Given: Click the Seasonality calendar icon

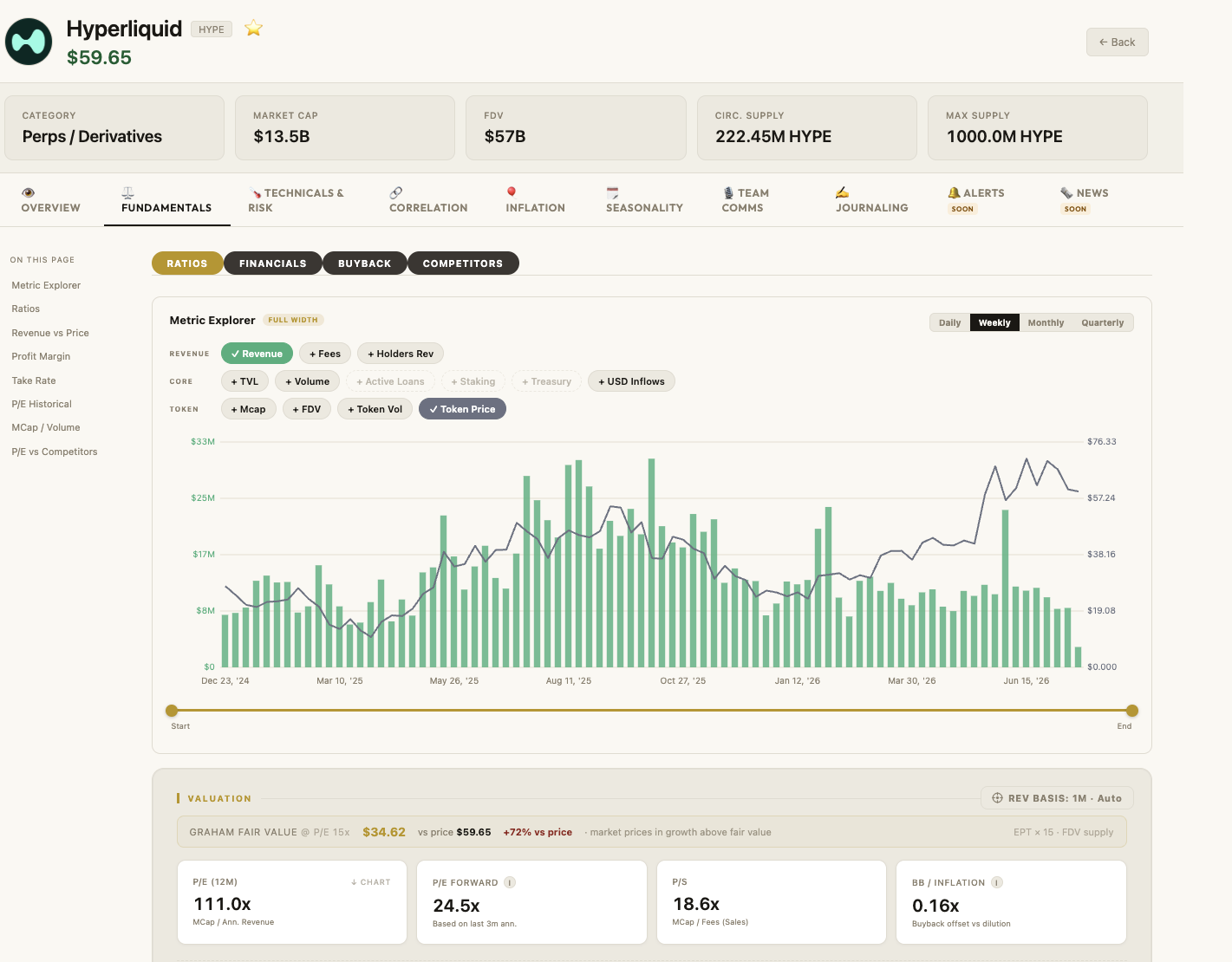Looking at the screenshot, I should 612,192.
